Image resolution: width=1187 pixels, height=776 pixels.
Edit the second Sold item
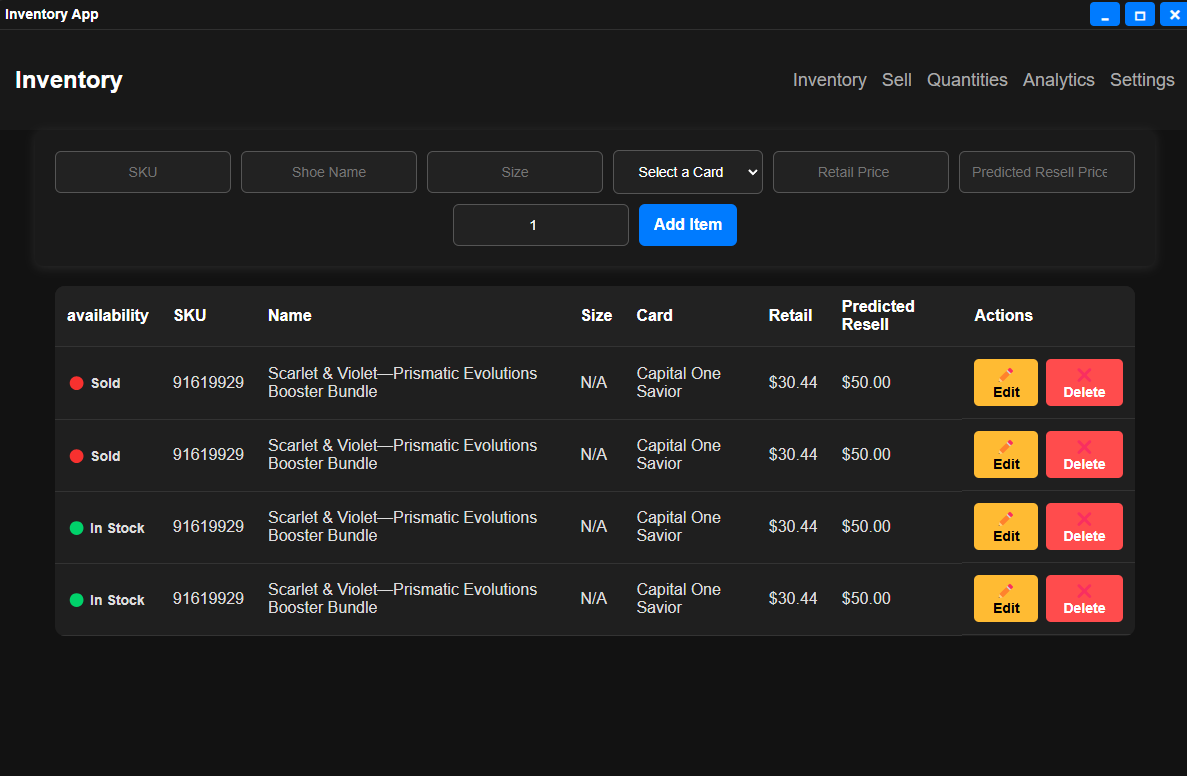pyautogui.click(x=1005, y=454)
